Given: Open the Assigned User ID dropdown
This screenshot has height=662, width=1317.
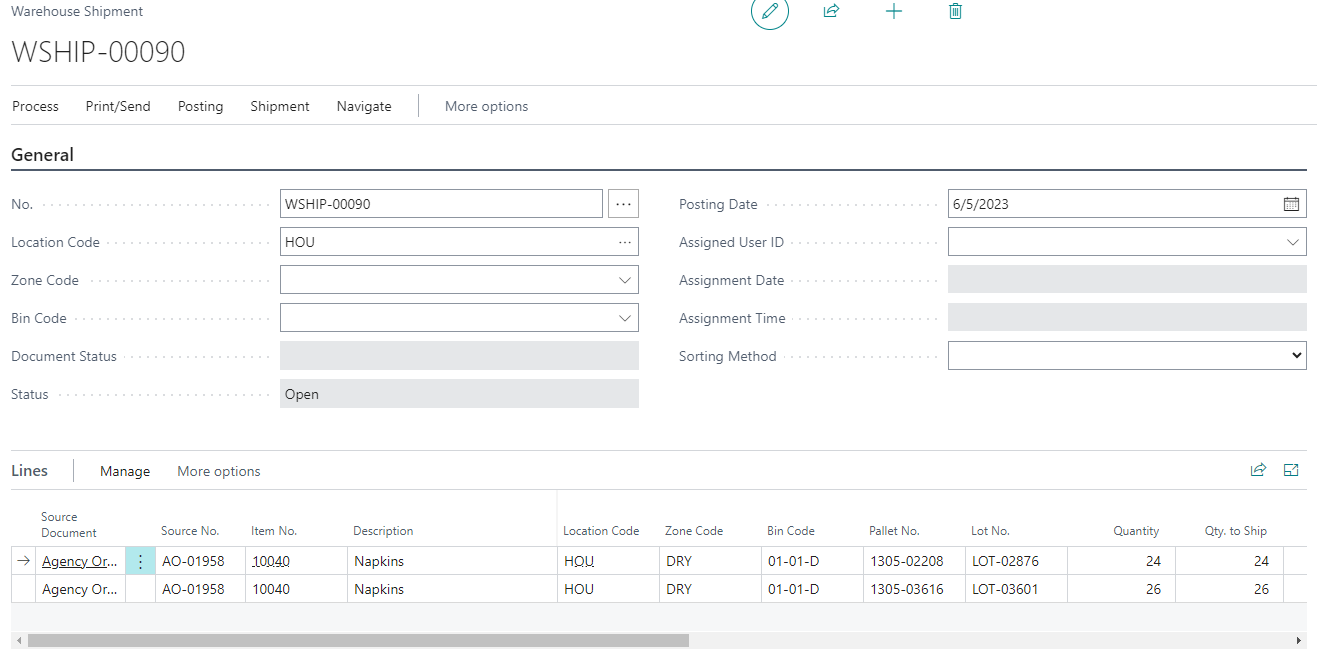Looking at the screenshot, I should coord(1293,243).
